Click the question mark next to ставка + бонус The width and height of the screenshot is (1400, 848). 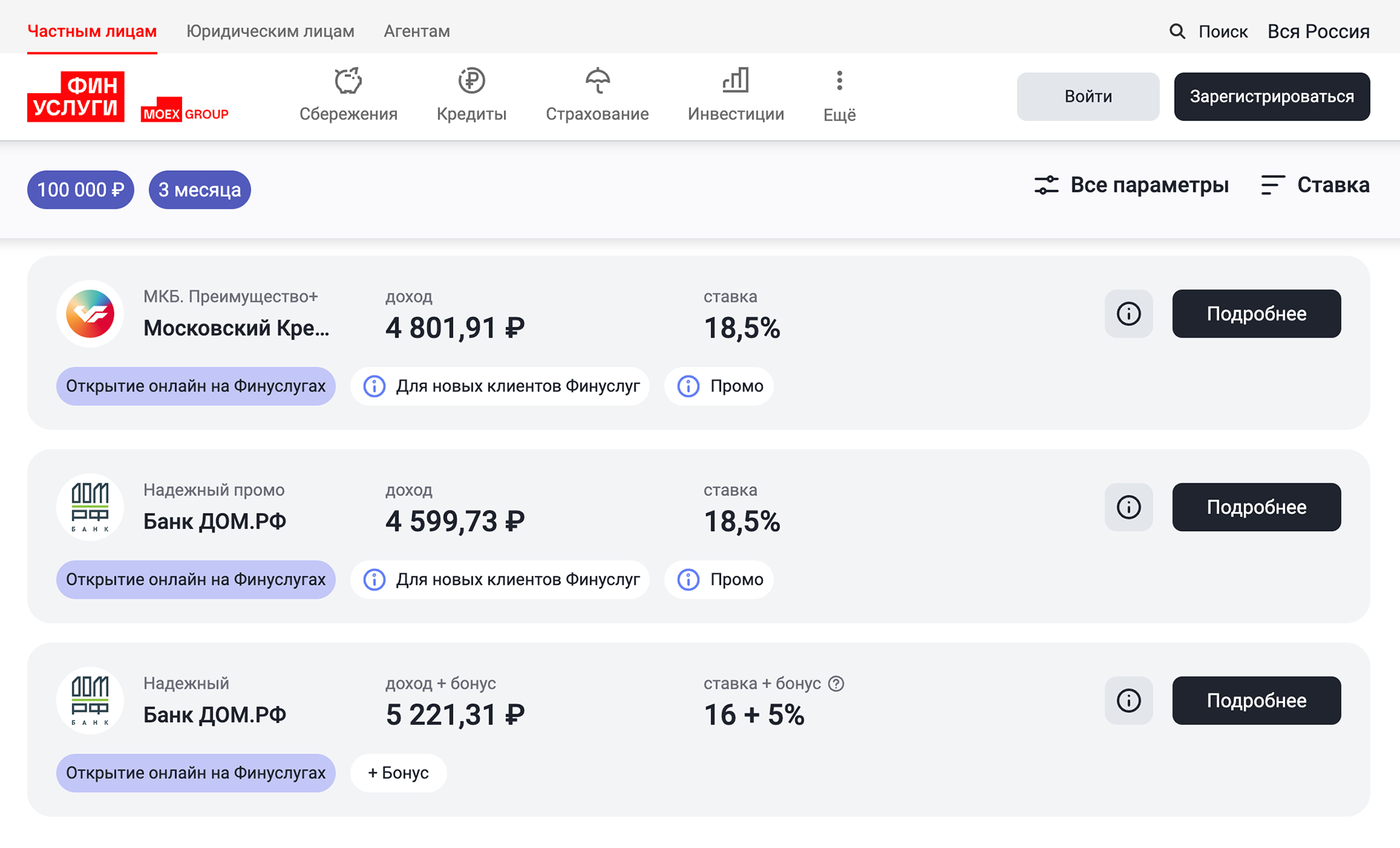click(836, 684)
